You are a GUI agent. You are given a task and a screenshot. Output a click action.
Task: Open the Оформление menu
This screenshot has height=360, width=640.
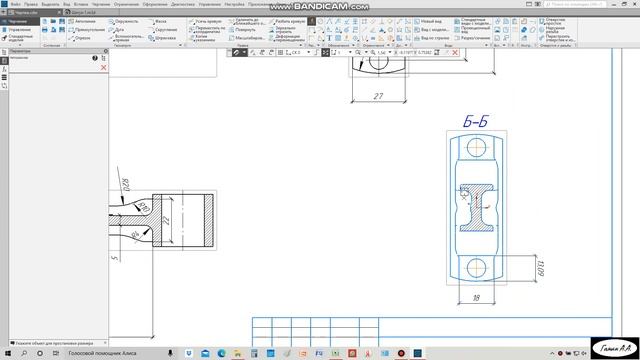pyautogui.click(x=155, y=4)
